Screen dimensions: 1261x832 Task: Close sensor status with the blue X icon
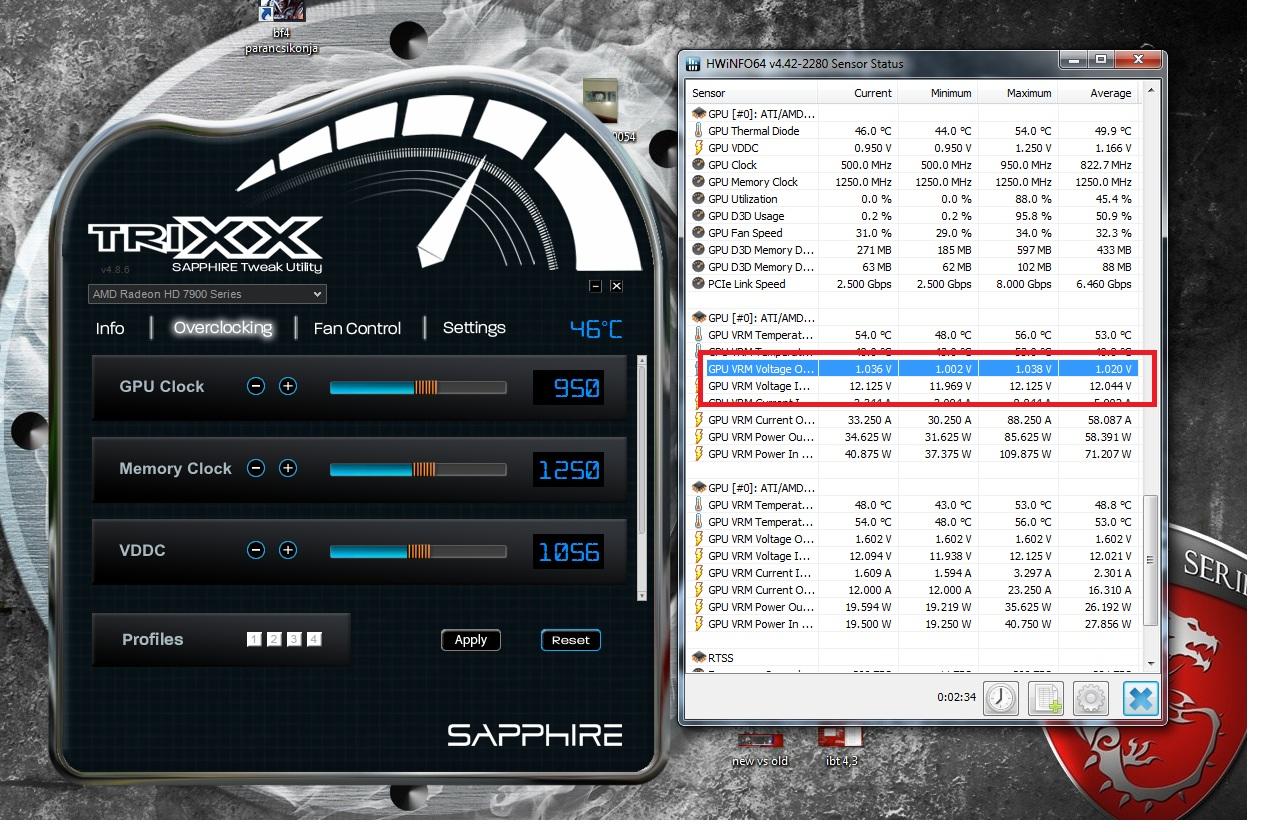(1139, 698)
